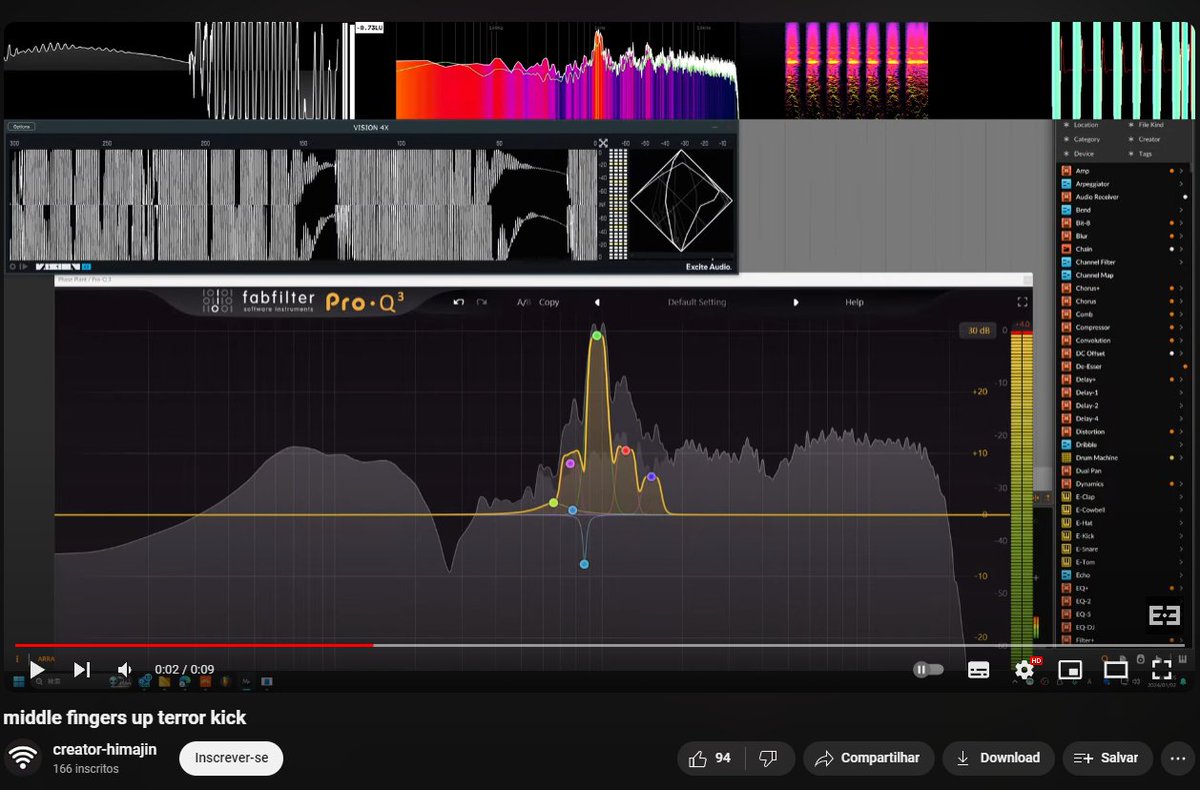Go to the next Pro-Q 3 preset
Screen dimensions: 1200x790
(796, 302)
